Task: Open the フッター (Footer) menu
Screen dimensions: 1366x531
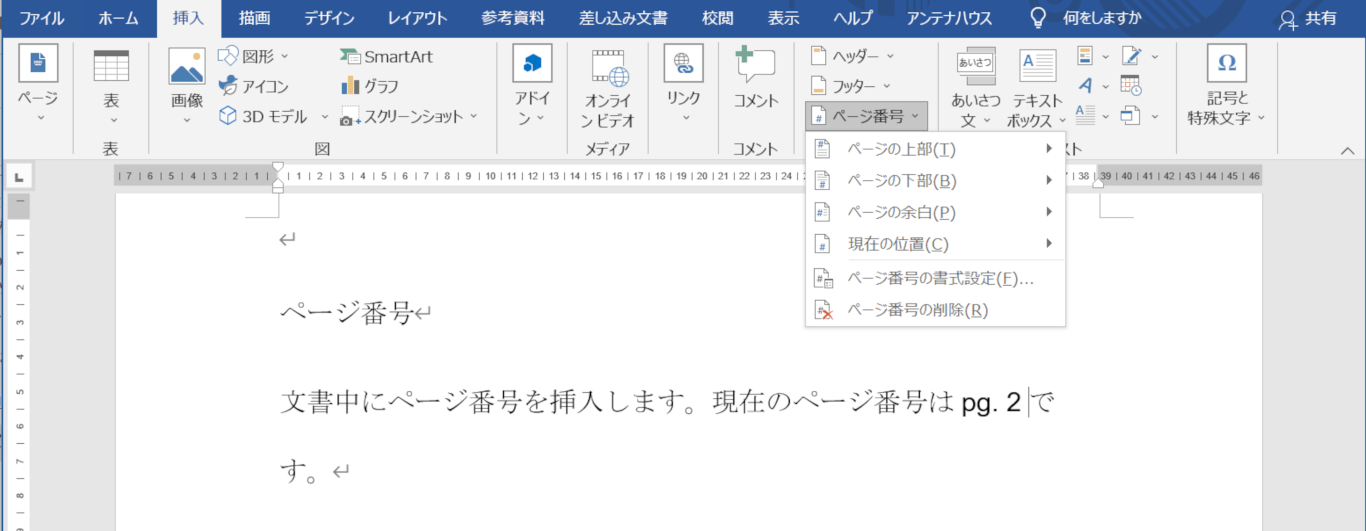Action: pos(850,86)
